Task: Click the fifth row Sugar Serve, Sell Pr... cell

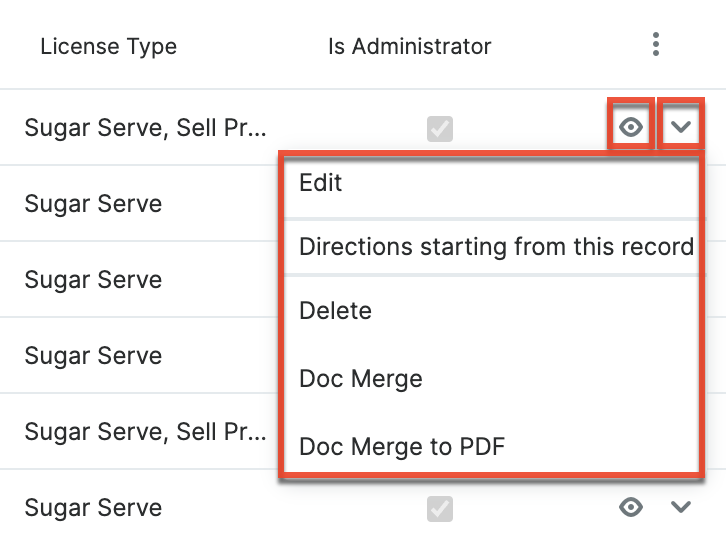Action: 146,432
